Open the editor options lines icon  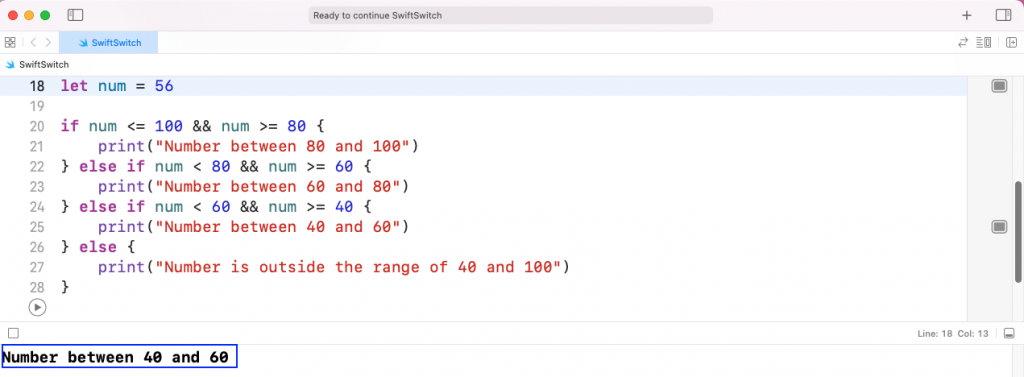pyautogui.click(x=984, y=42)
